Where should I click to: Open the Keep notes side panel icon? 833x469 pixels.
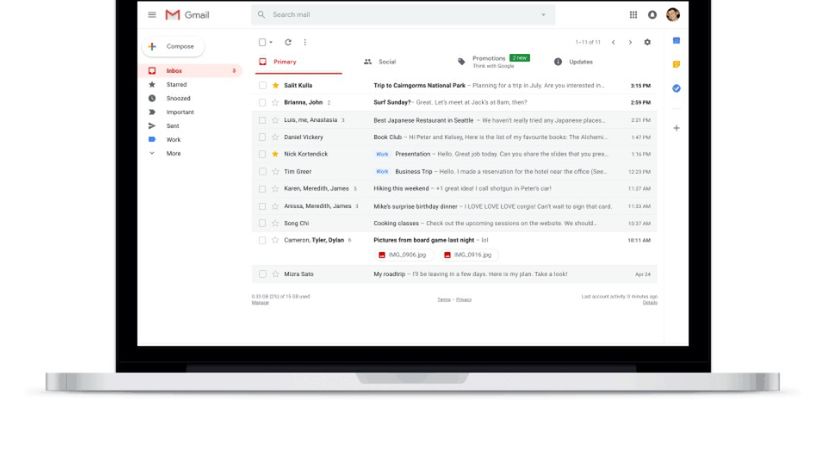coord(676,64)
